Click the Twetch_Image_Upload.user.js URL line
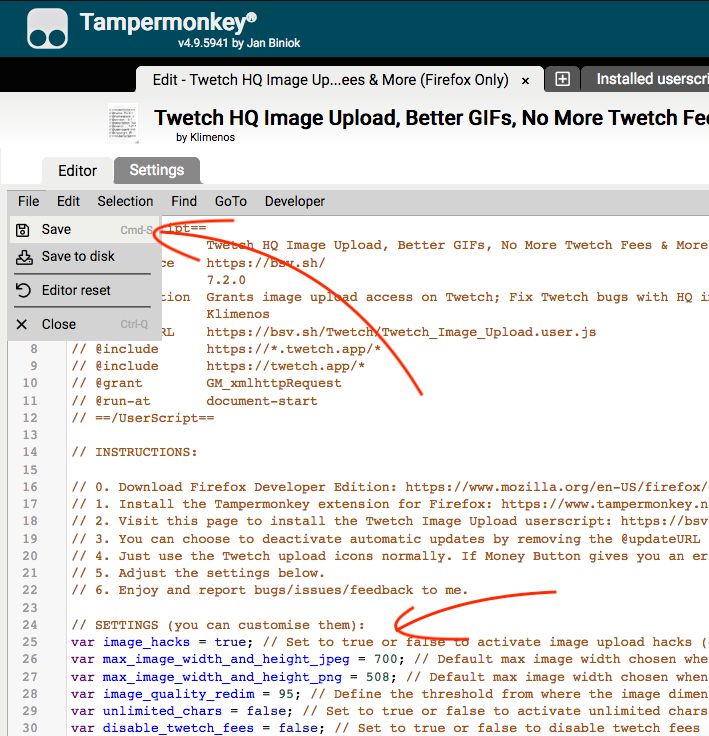Viewport: 709px width, 736px height. click(x=401, y=332)
